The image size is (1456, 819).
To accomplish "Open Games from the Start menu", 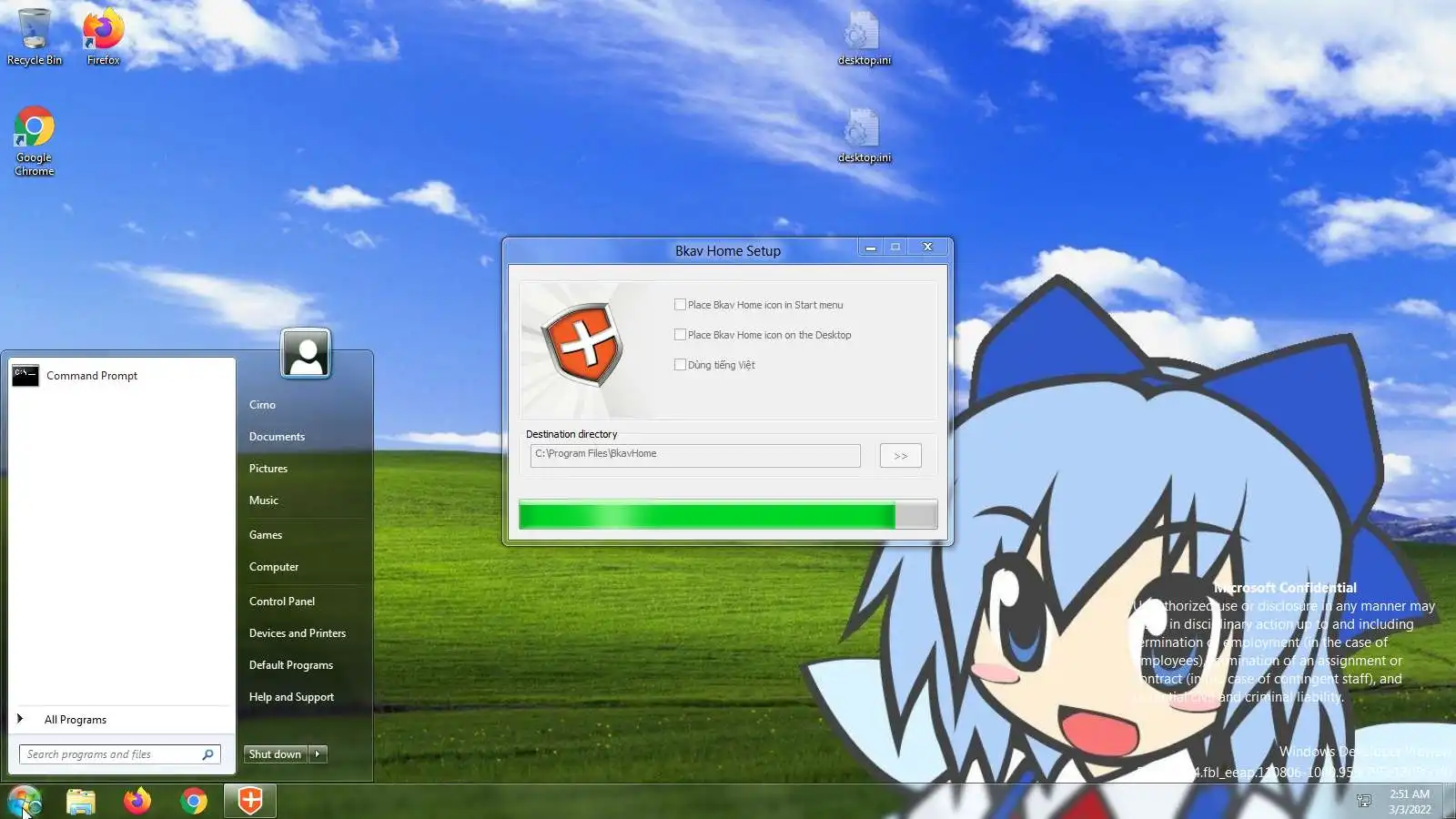I will pyautogui.click(x=266, y=535).
